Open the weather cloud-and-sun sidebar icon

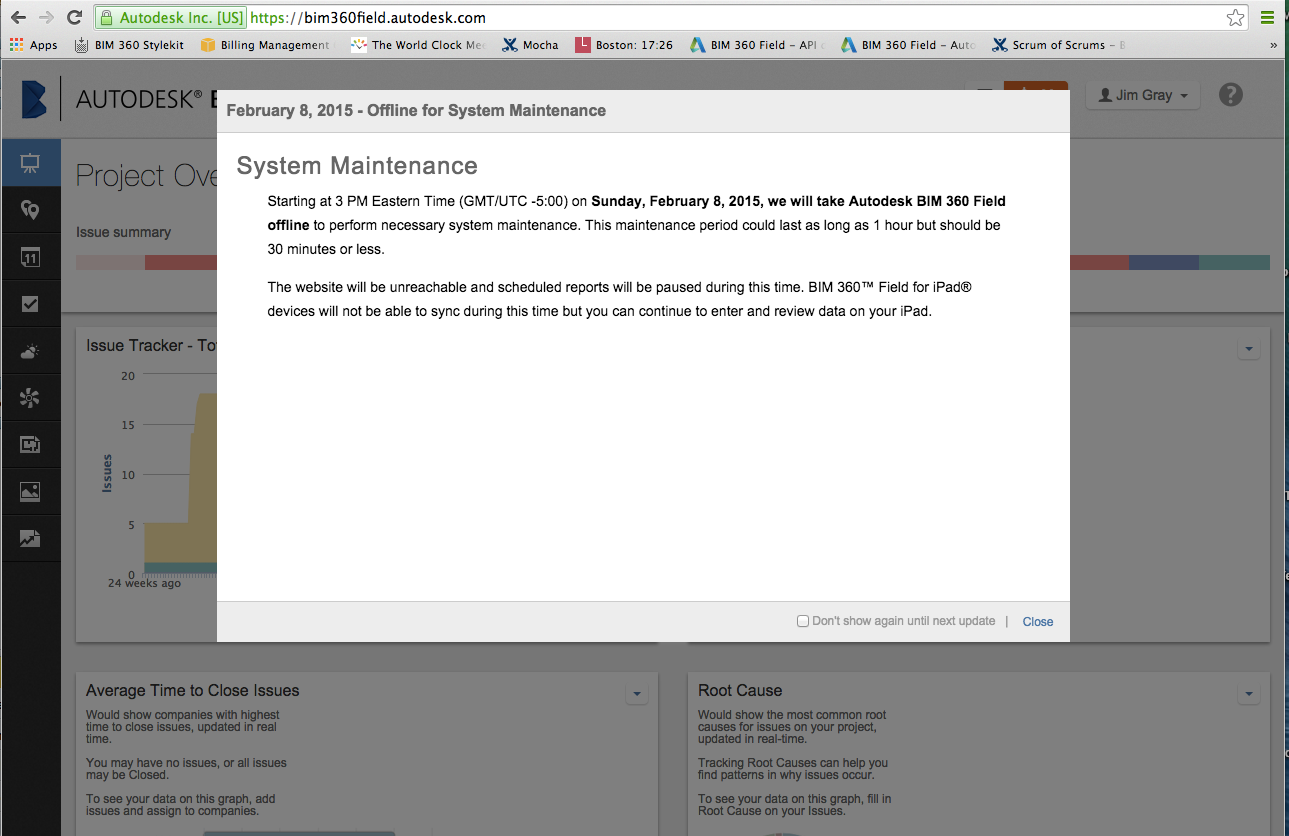30,351
